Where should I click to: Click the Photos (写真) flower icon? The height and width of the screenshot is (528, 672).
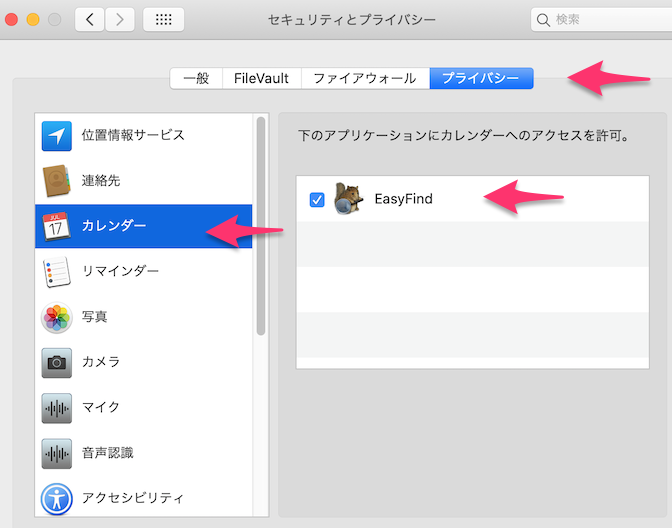coord(57,318)
